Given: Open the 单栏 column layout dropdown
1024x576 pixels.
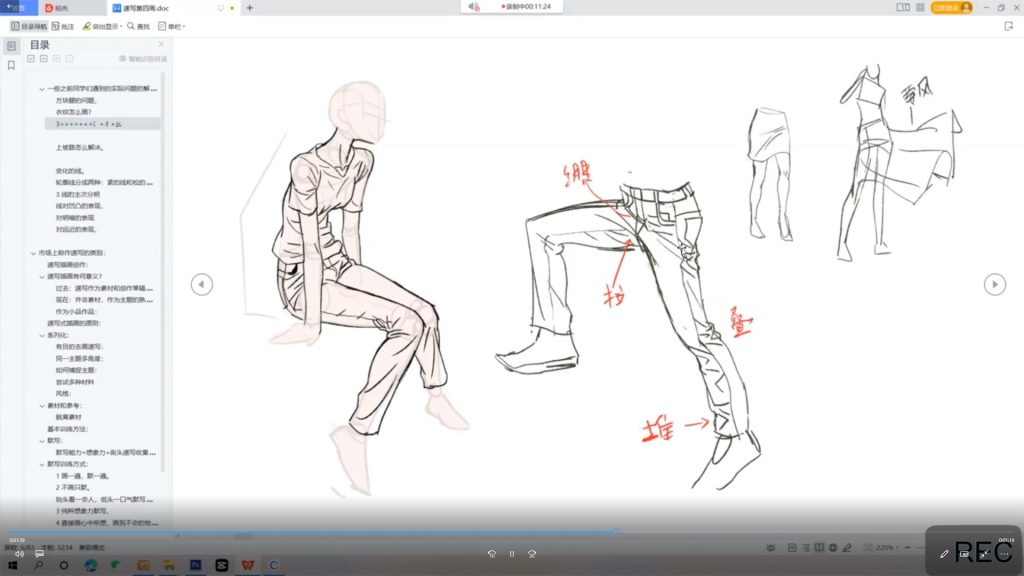Looking at the screenshot, I should [x=172, y=26].
